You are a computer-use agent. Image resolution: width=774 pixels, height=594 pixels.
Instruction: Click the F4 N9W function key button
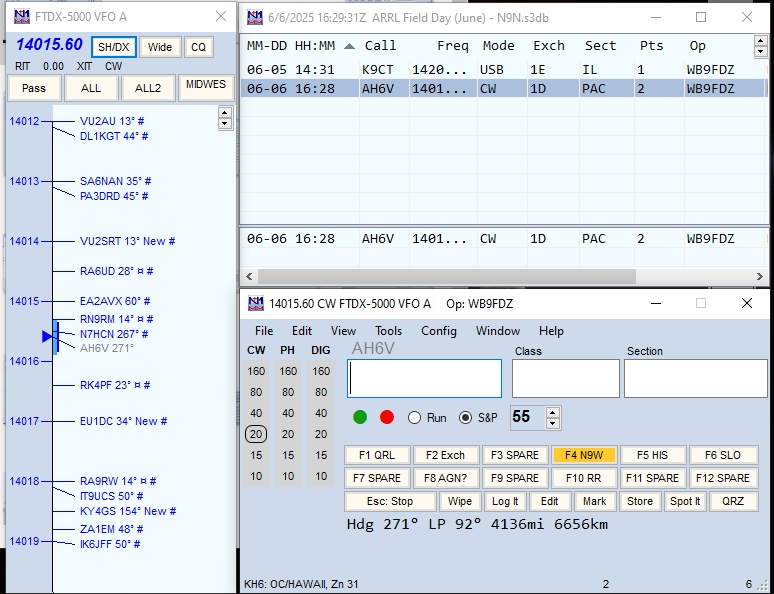584,455
